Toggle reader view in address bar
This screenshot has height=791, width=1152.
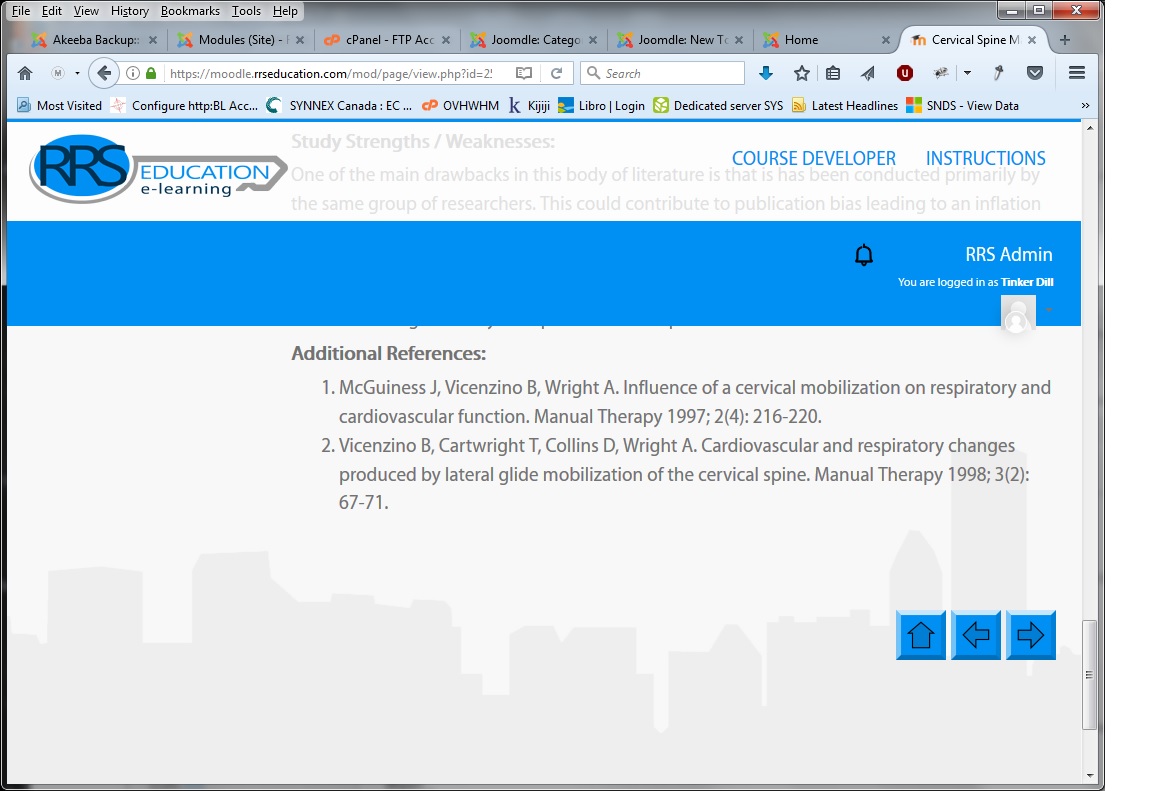tap(524, 73)
